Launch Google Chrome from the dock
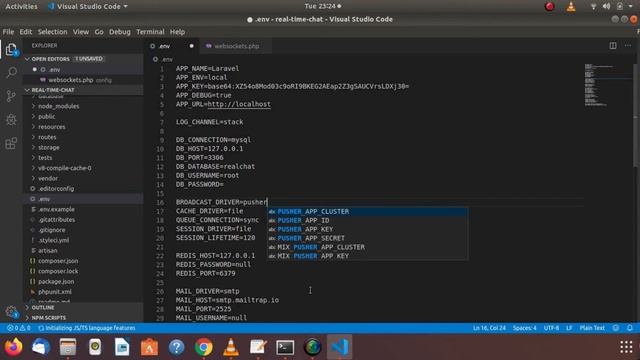 tap(204, 347)
